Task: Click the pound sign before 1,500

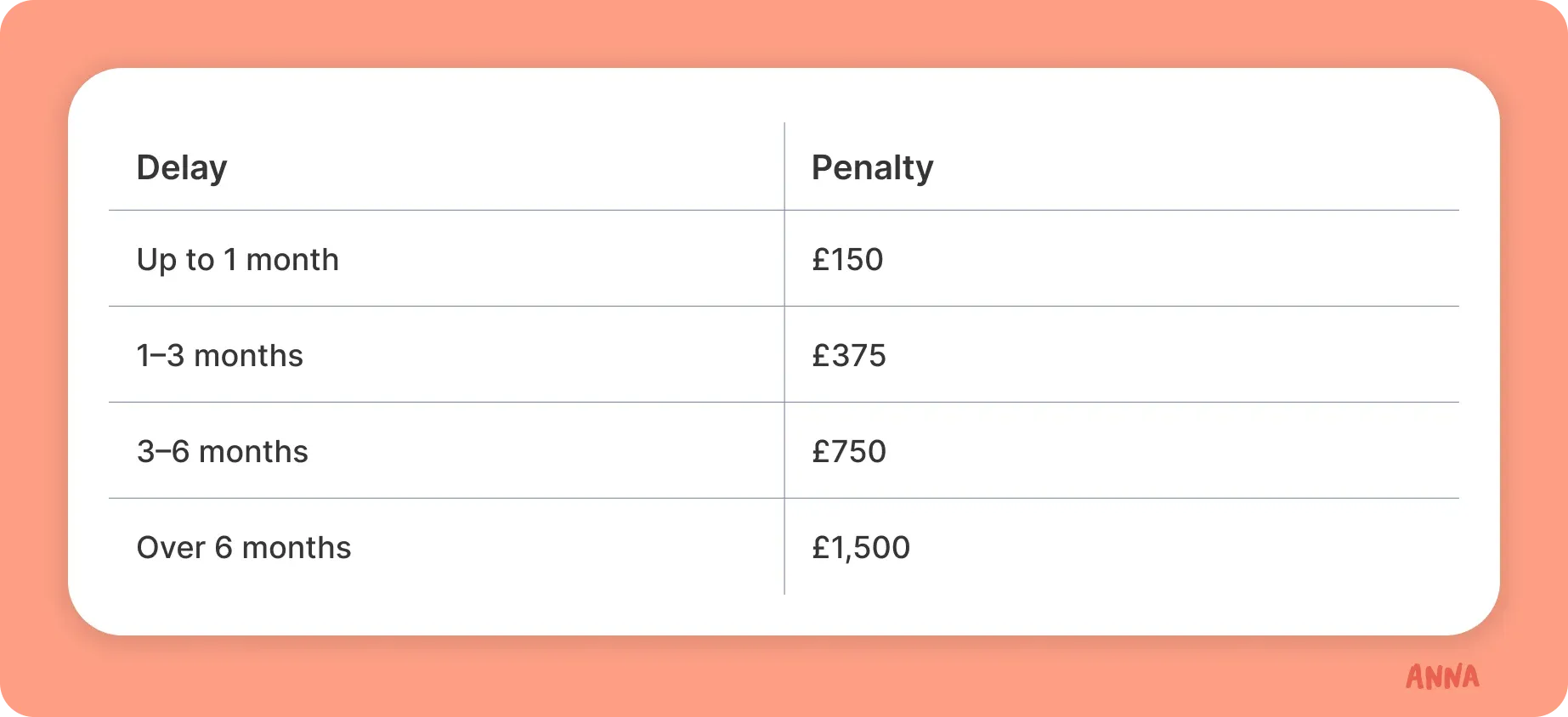Action: click(x=820, y=547)
